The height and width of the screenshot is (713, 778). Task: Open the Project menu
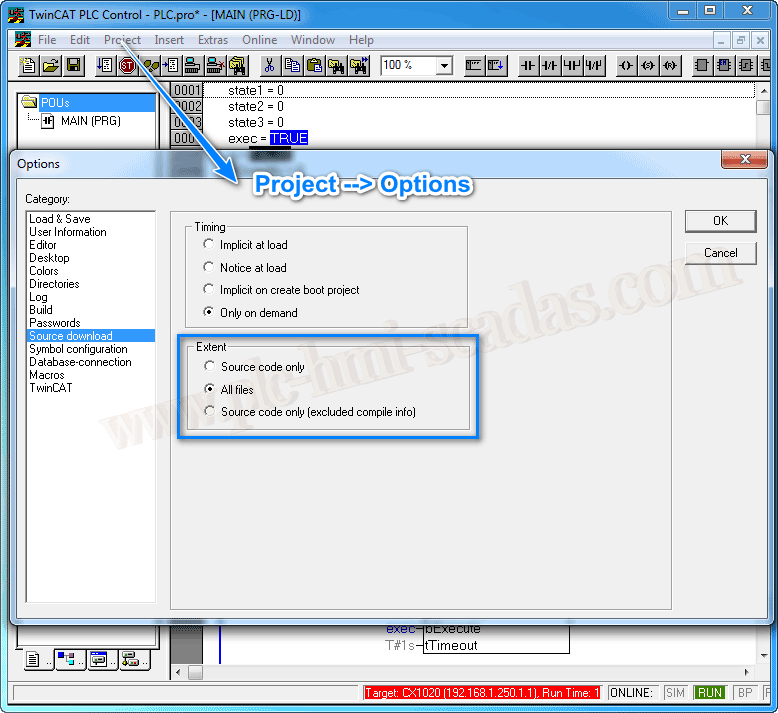coord(122,40)
